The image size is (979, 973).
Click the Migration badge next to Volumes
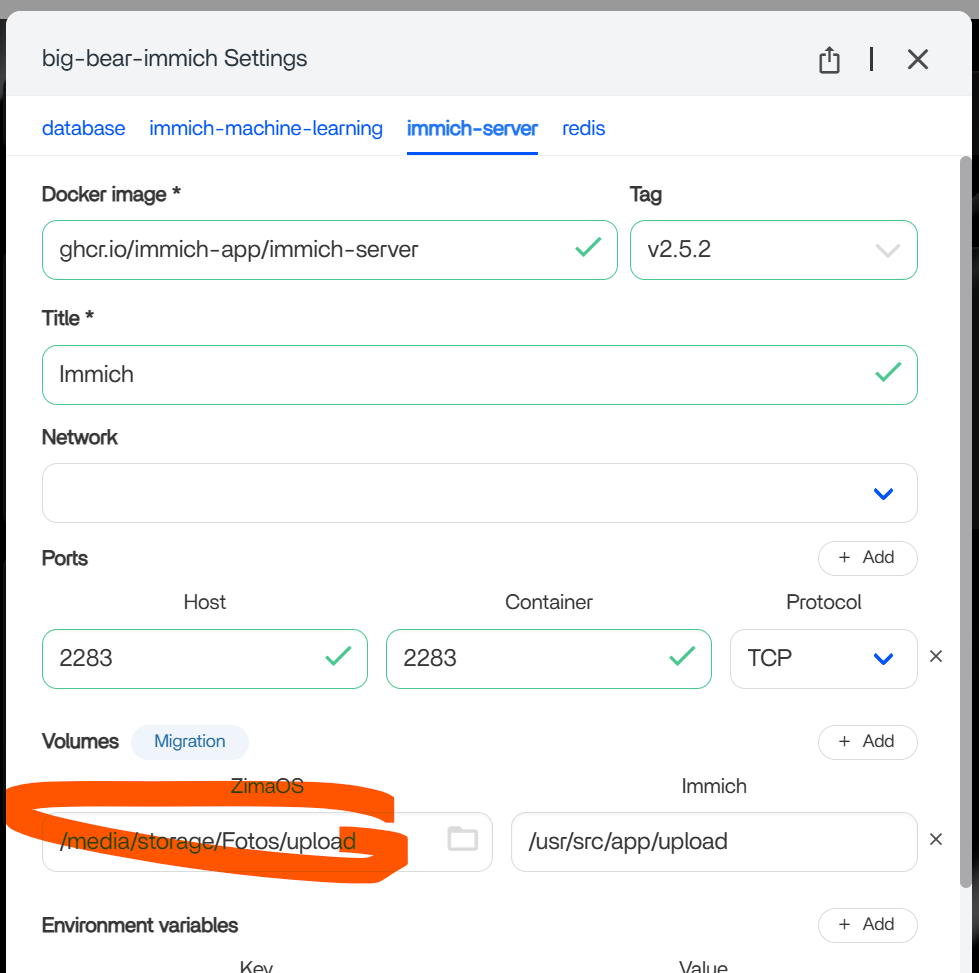189,741
